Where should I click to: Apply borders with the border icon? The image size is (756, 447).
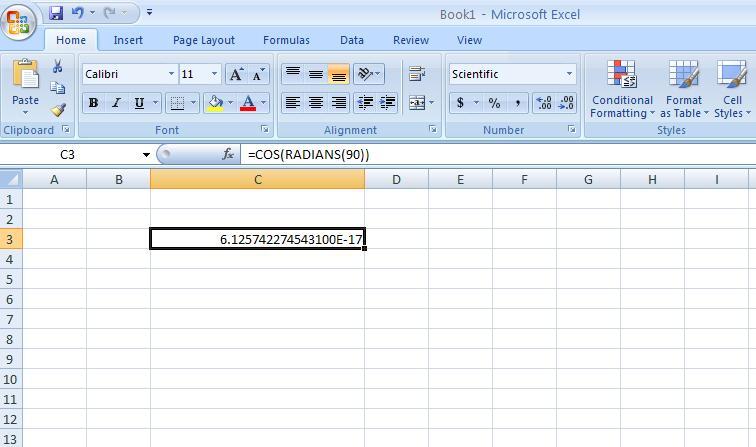click(x=177, y=103)
